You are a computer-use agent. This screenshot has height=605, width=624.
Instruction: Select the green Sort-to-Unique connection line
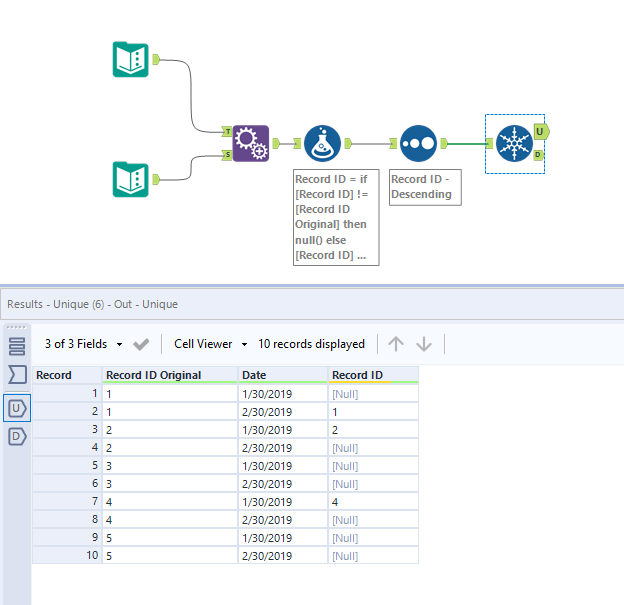[x=467, y=144]
